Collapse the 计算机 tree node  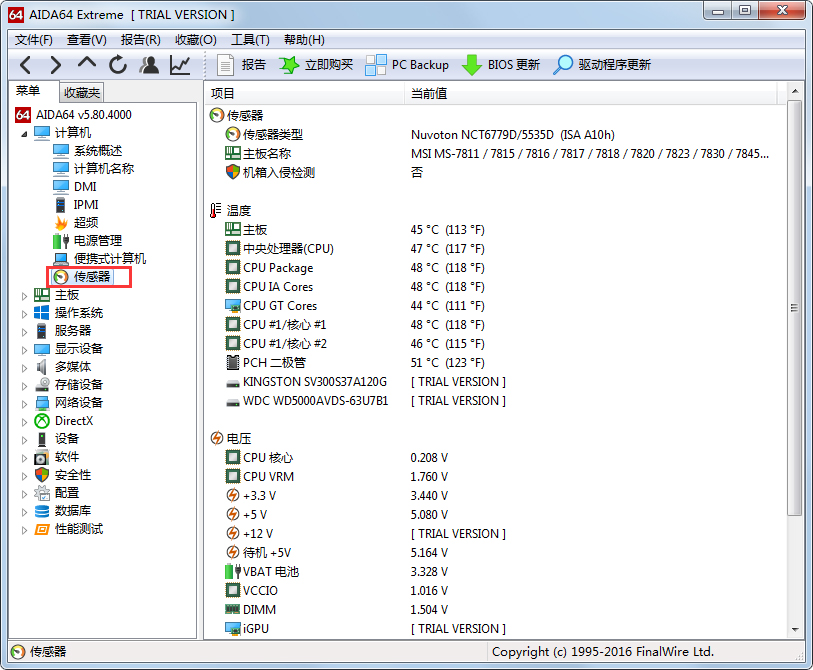(24, 134)
